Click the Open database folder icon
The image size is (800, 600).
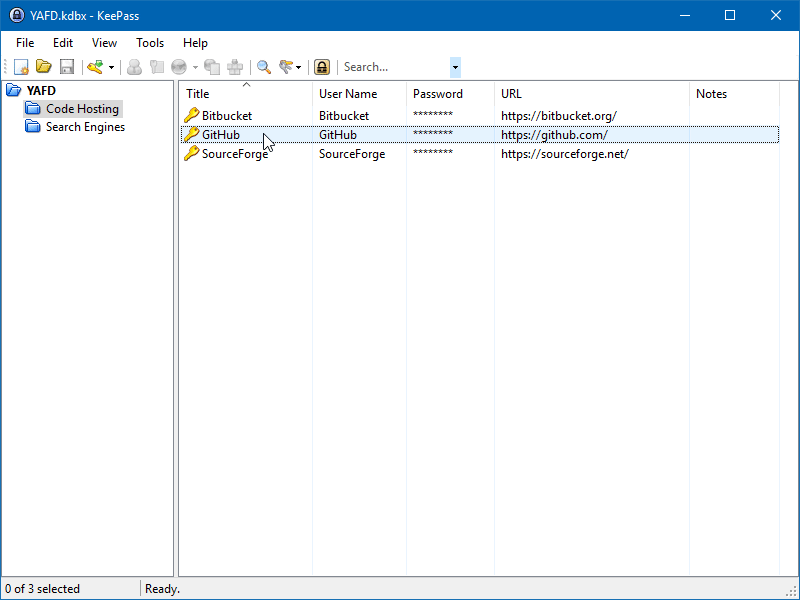(x=44, y=67)
